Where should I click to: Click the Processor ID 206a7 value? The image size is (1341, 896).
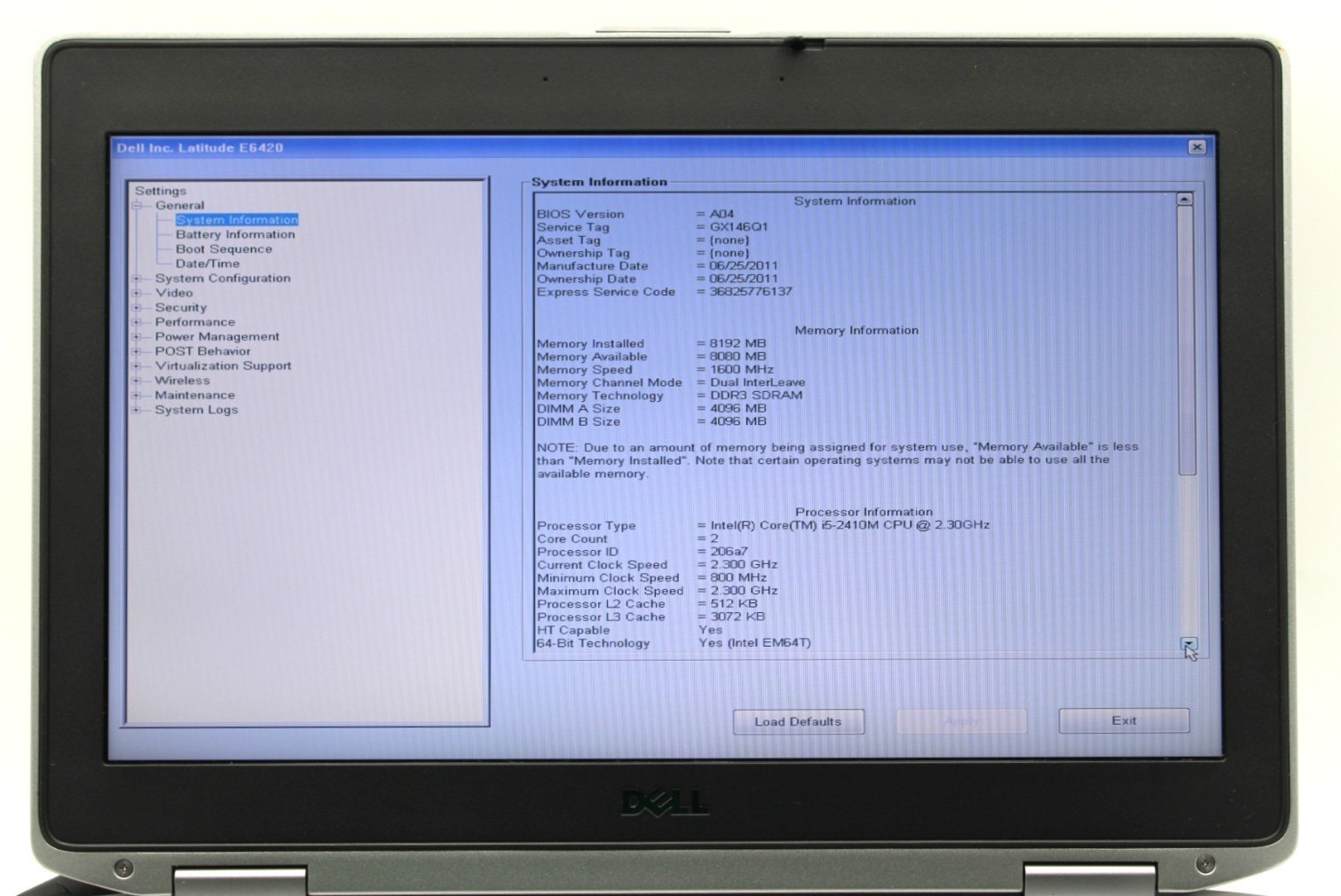729,552
